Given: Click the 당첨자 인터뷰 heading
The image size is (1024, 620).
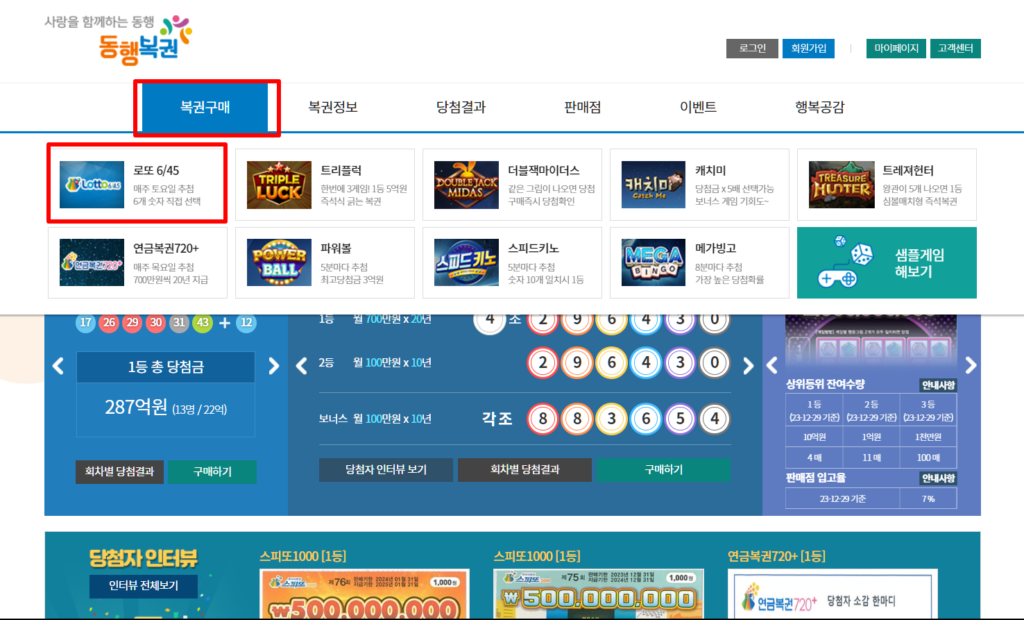Looking at the screenshot, I should click(143, 558).
